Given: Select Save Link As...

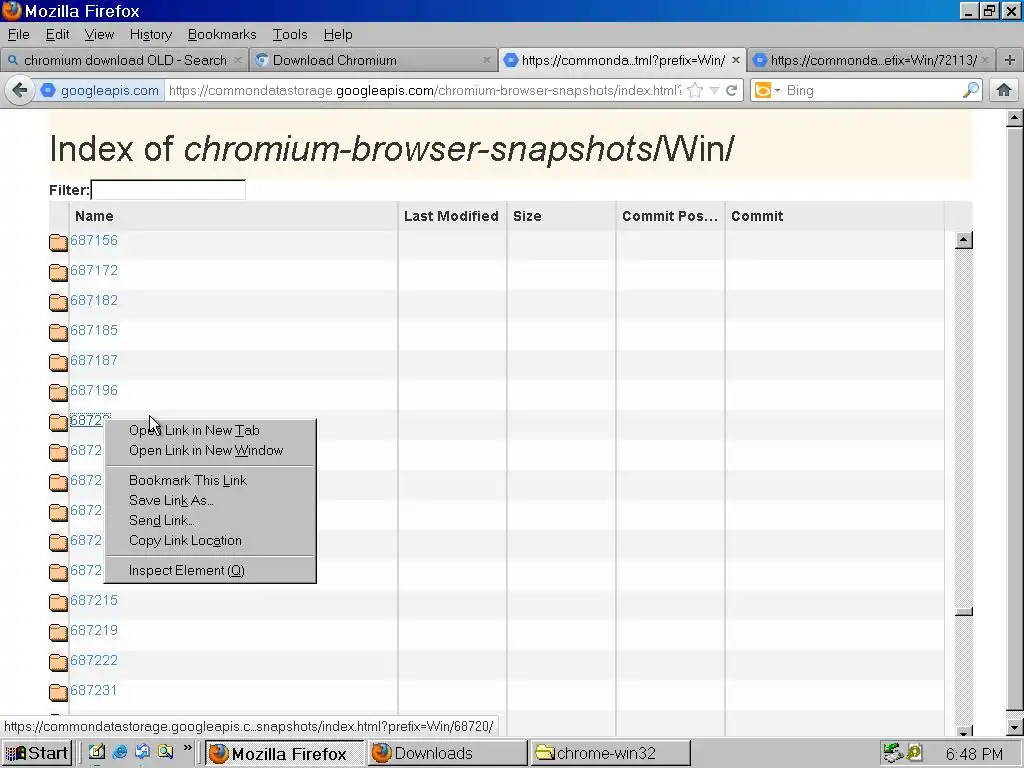Looking at the screenshot, I should click(x=210, y=501).
